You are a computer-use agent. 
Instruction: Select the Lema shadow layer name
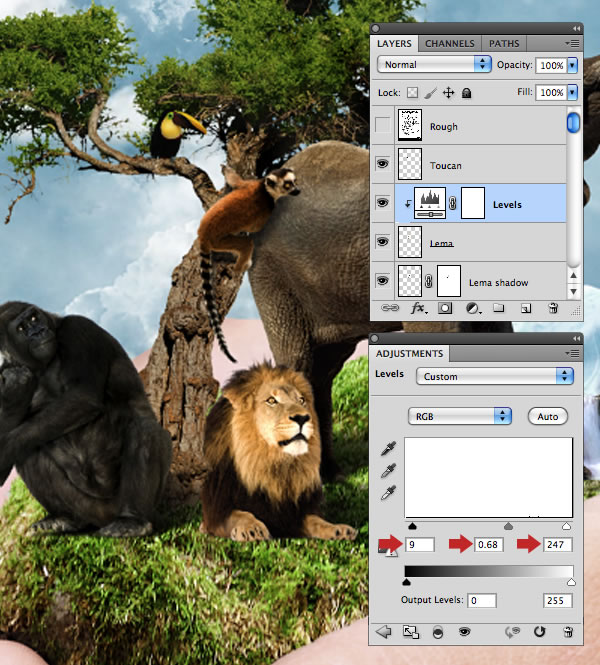498,282
